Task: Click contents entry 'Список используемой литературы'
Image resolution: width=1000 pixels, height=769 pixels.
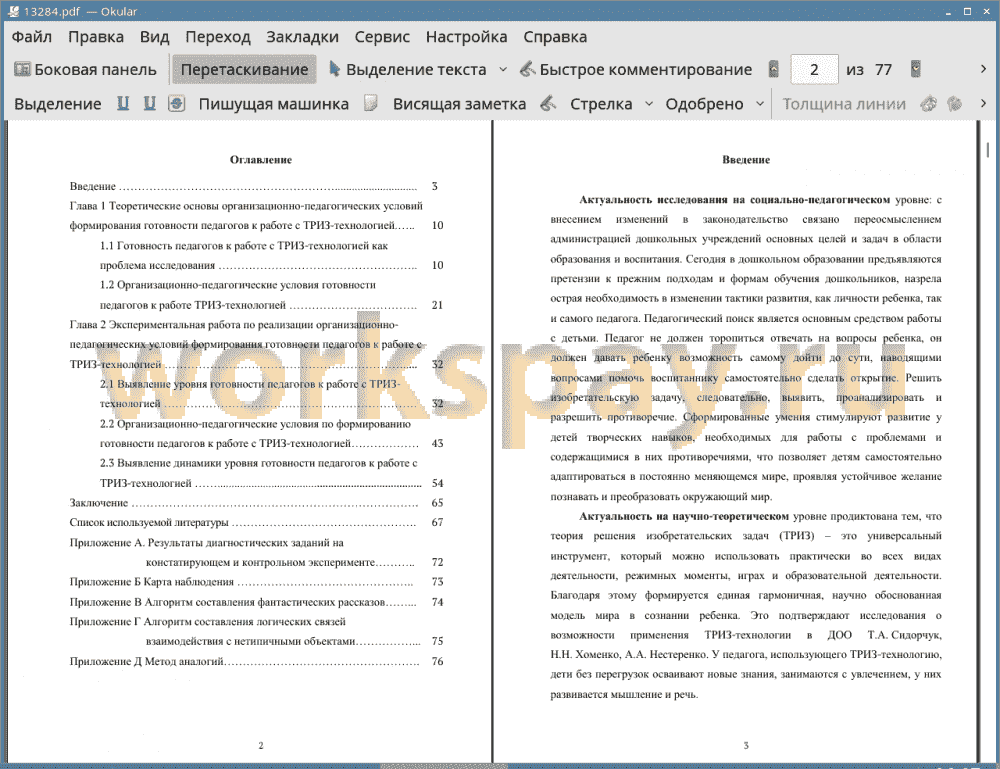Action: click(149, 522)
